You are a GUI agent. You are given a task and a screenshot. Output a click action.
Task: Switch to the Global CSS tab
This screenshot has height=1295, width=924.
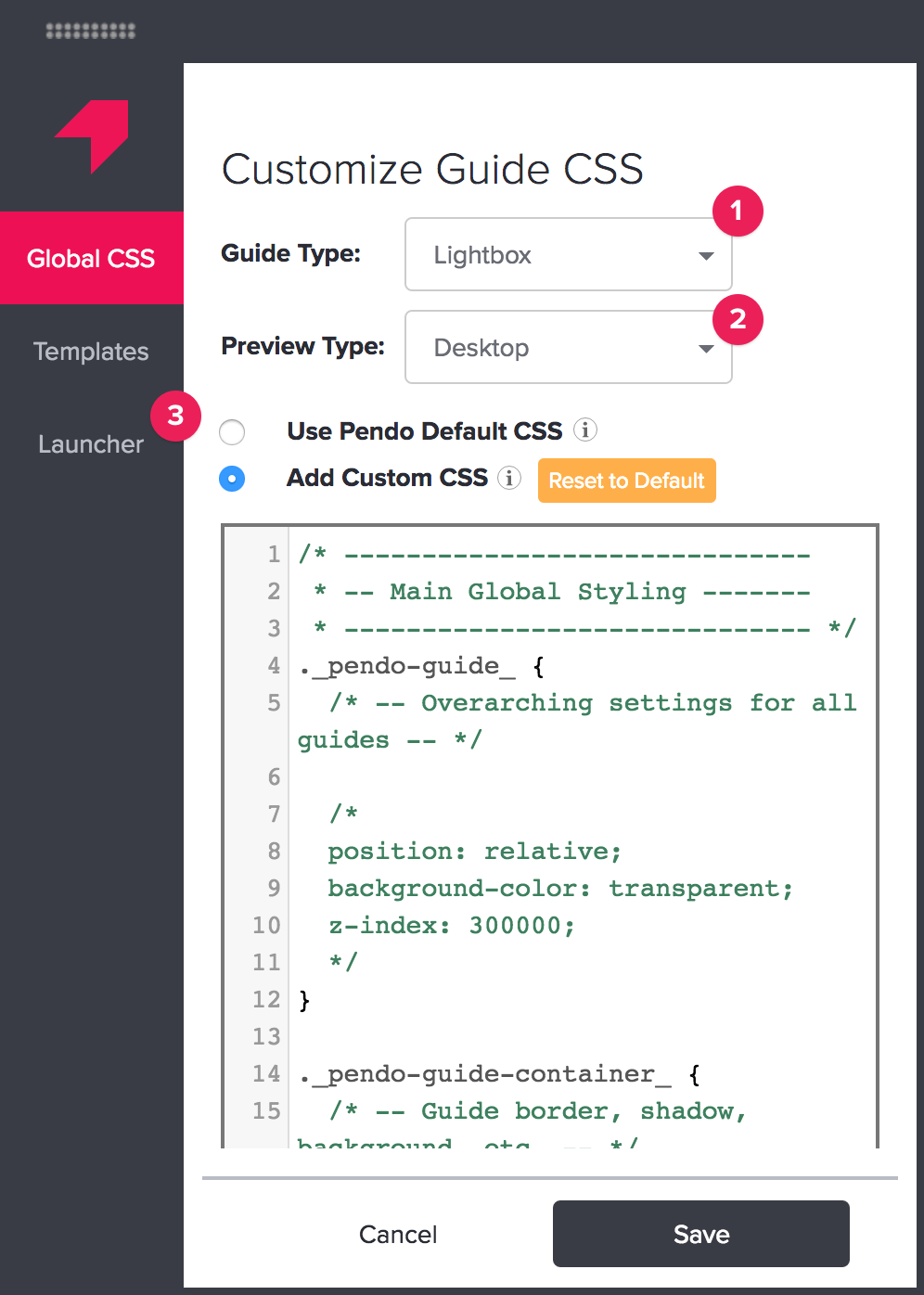click(x=91, y=259)
